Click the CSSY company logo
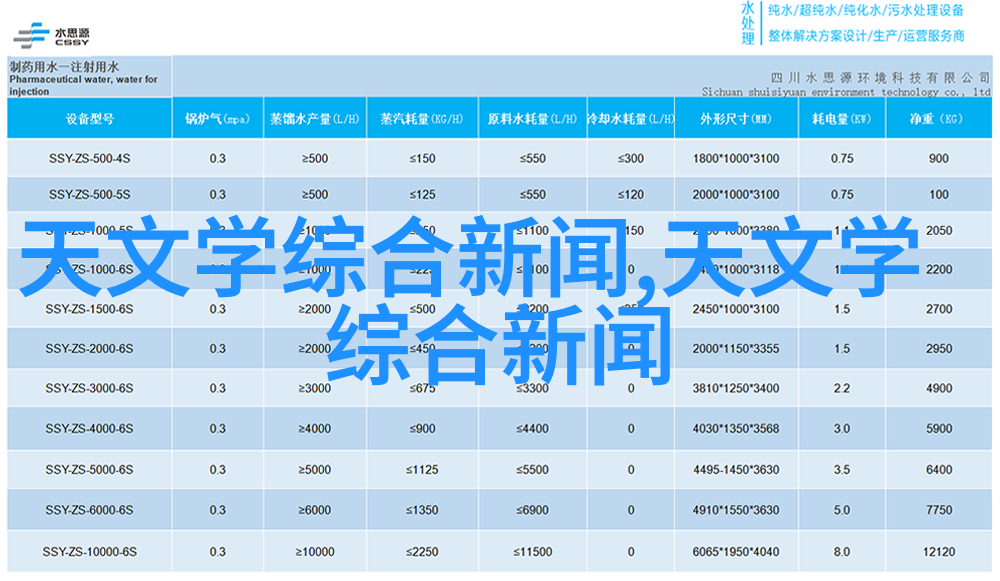This screenshot has height=581, width=1000. [x=50, y=34]
